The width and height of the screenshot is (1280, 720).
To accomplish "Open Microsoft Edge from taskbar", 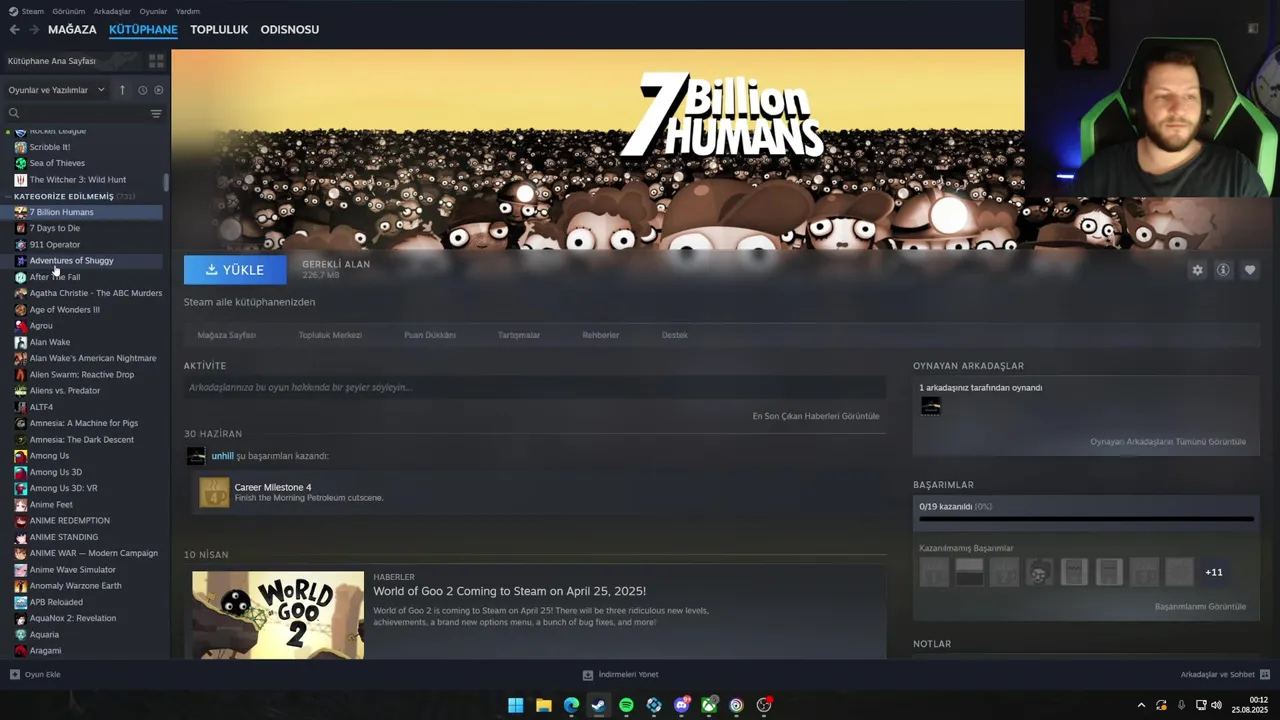I will (571, 705).
